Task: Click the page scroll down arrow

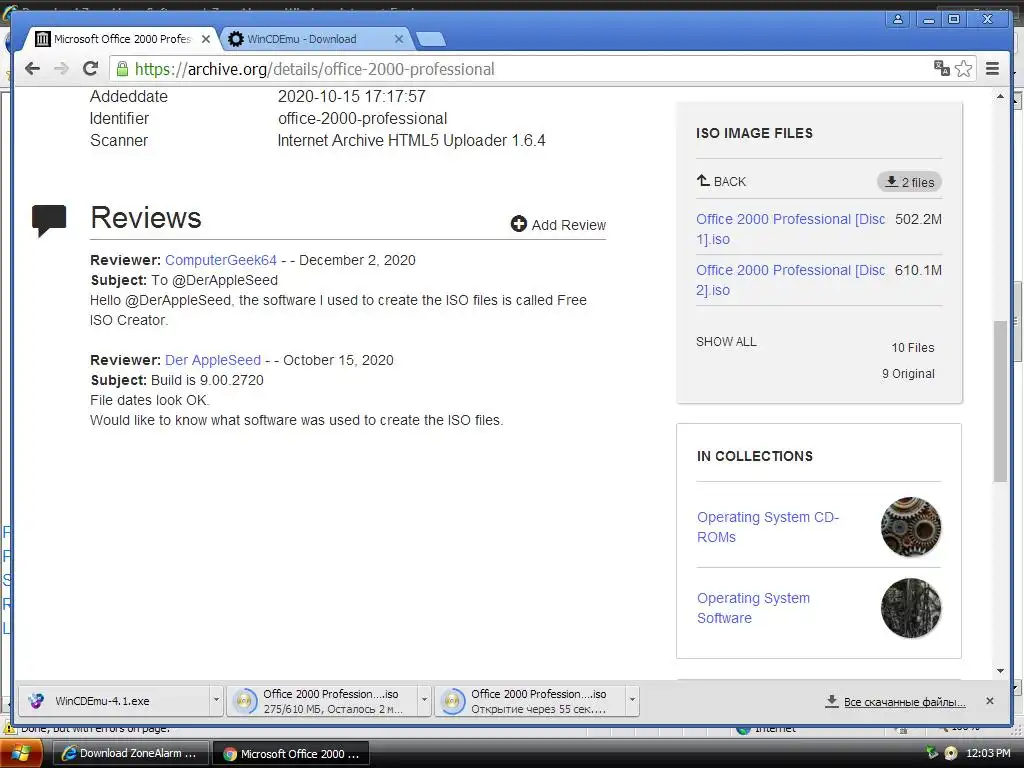Action: [x=1000, y=671]
